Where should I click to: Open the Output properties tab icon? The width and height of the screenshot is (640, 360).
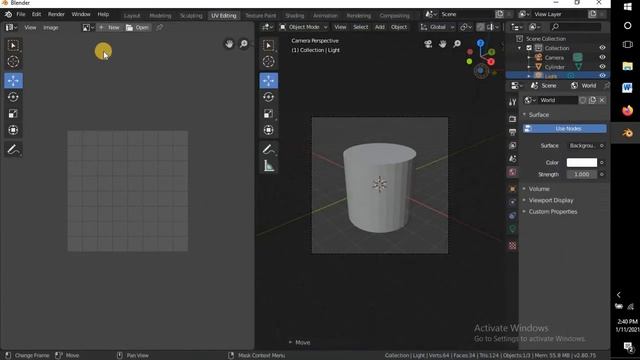pyautogui.click(x=513, y=132)
